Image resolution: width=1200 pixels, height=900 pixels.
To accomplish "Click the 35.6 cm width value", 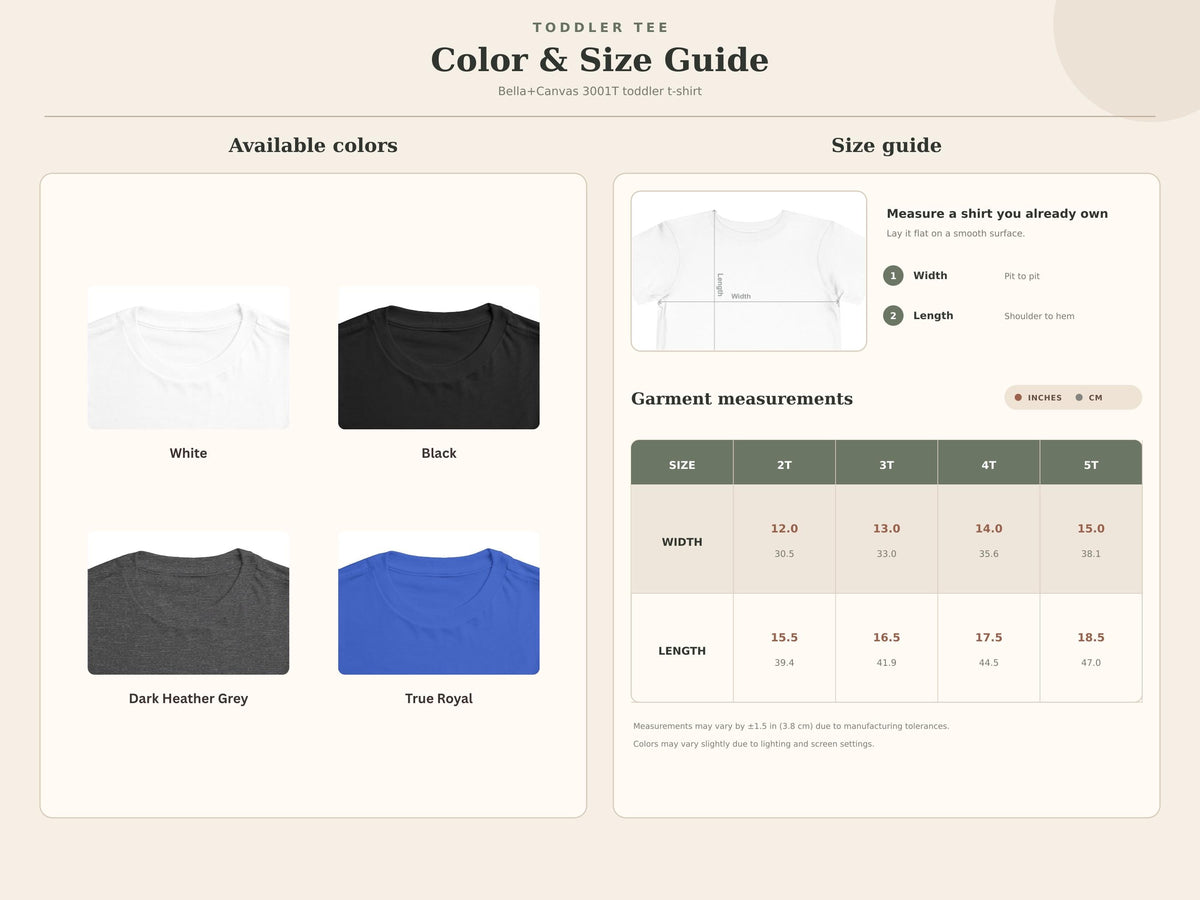I will 989,554.
